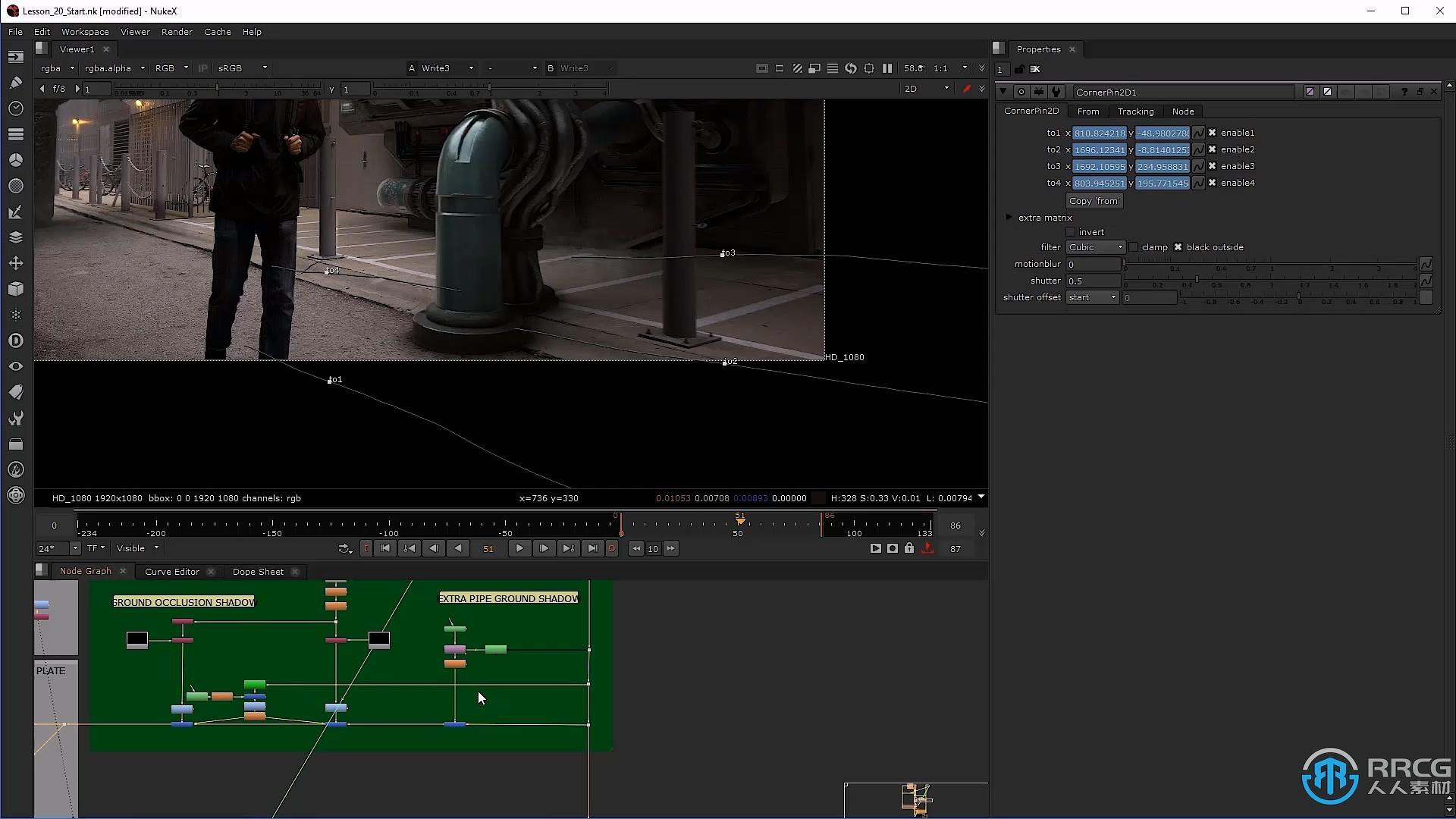Image resolution: width=1456 pixels, height=819 pixels.
Task: Click the Copy from button
Action: tap(1093, 200)
